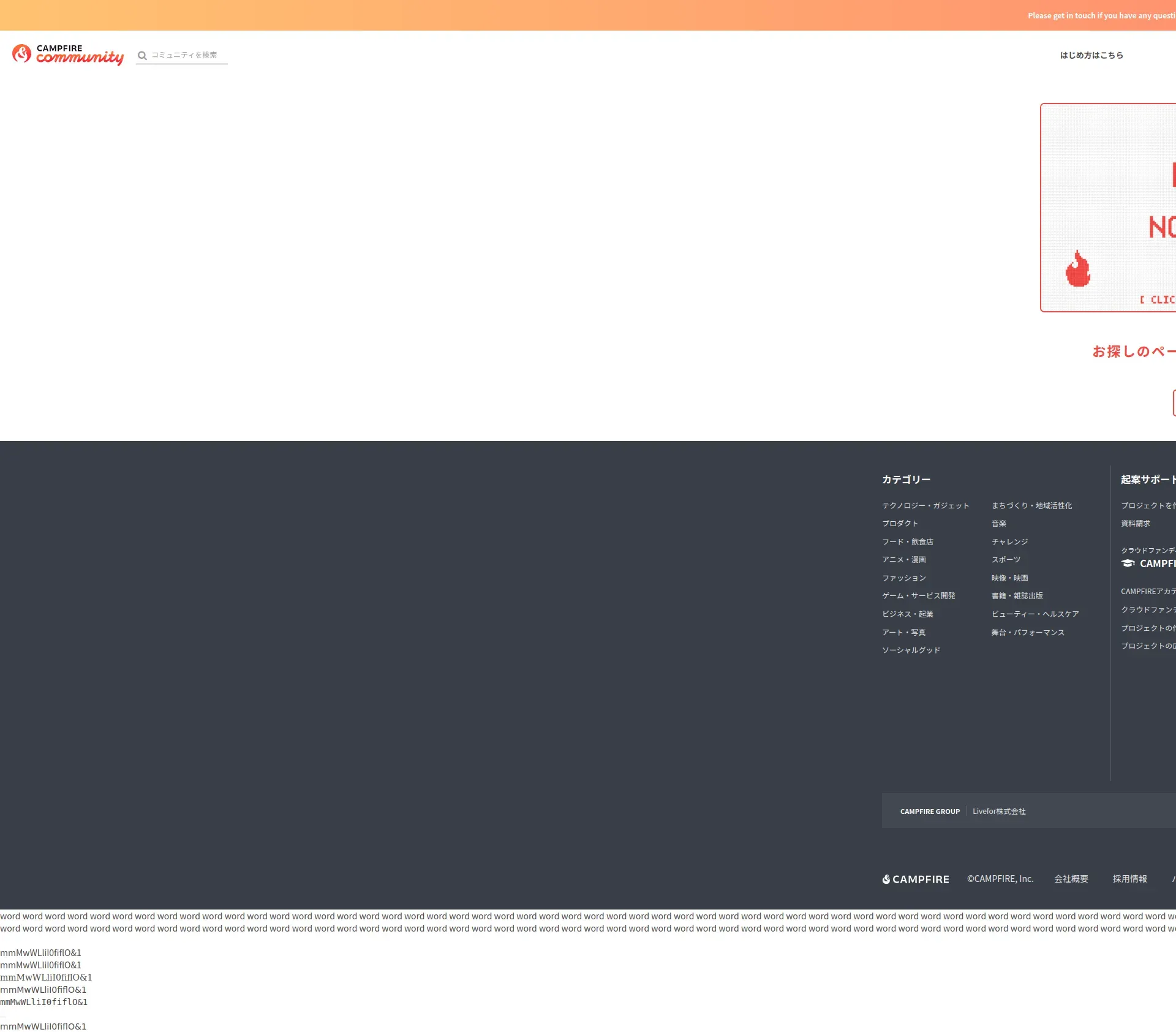1176x1032 pixels.
Task: Click the 資料請求 link
Action: (x=1135, y=524)
